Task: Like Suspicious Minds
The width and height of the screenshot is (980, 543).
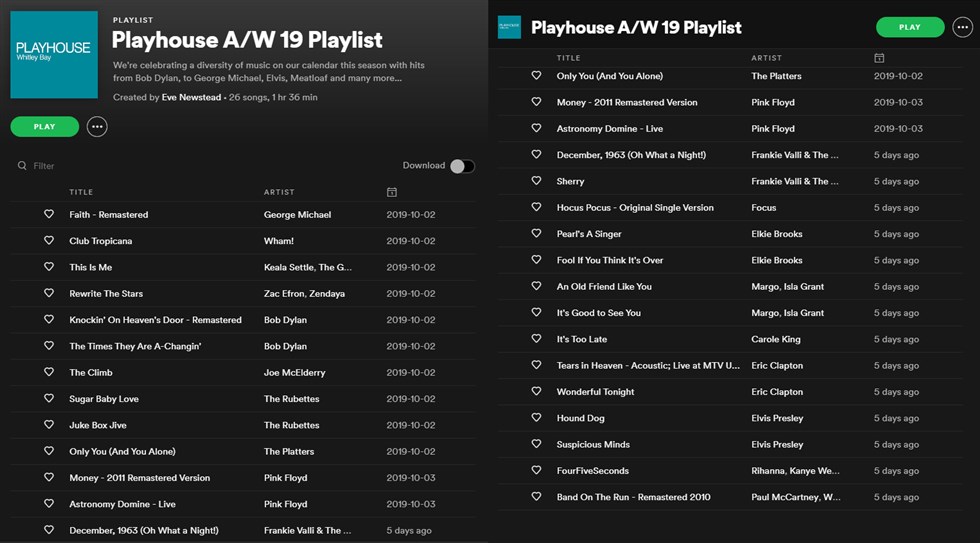Action: click(536, 444)
